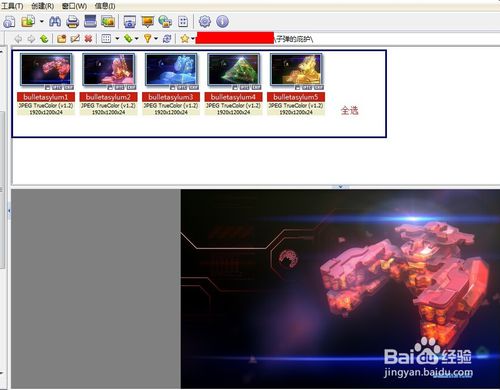The height and width of the screenshot is (390, 500).
Task: Open the 创建(R) menu
Action: (43, 6)
